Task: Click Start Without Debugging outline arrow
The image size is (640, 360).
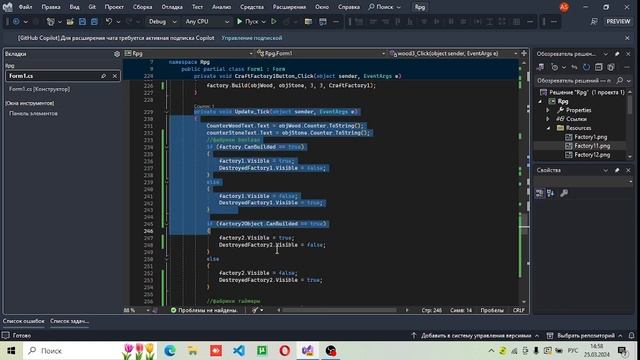Action: tap(274, 22)
